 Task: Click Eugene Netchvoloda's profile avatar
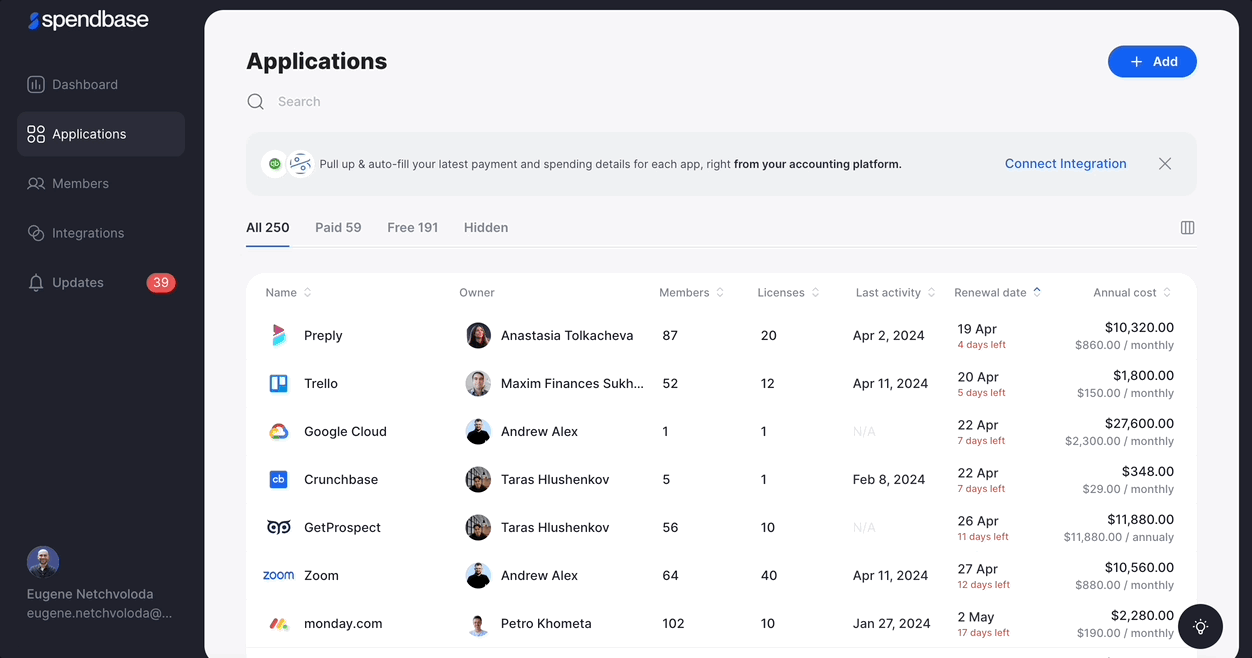coord(43,562)
